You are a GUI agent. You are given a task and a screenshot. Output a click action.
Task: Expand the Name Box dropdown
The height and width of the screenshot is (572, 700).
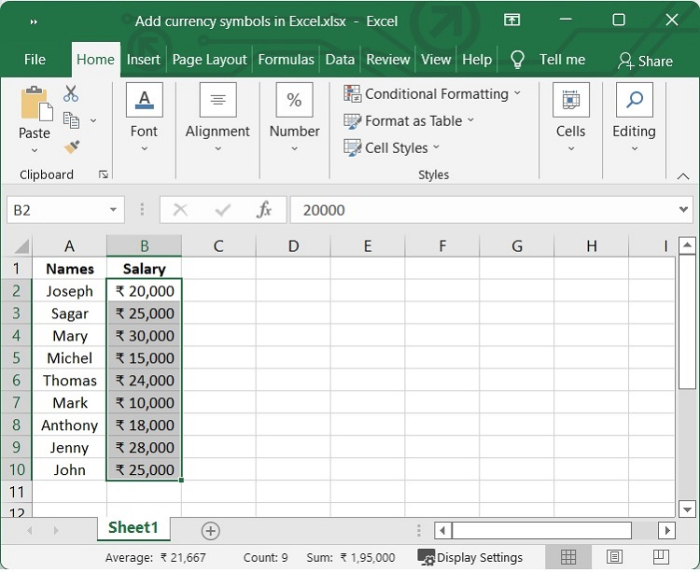click(114, 210)
